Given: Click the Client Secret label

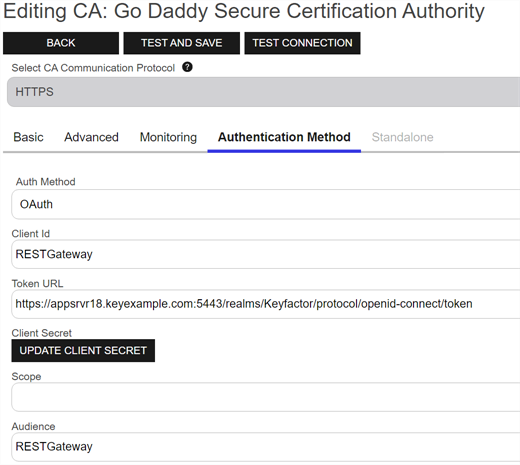Looking at the screenshot, I should coord(42,333).
